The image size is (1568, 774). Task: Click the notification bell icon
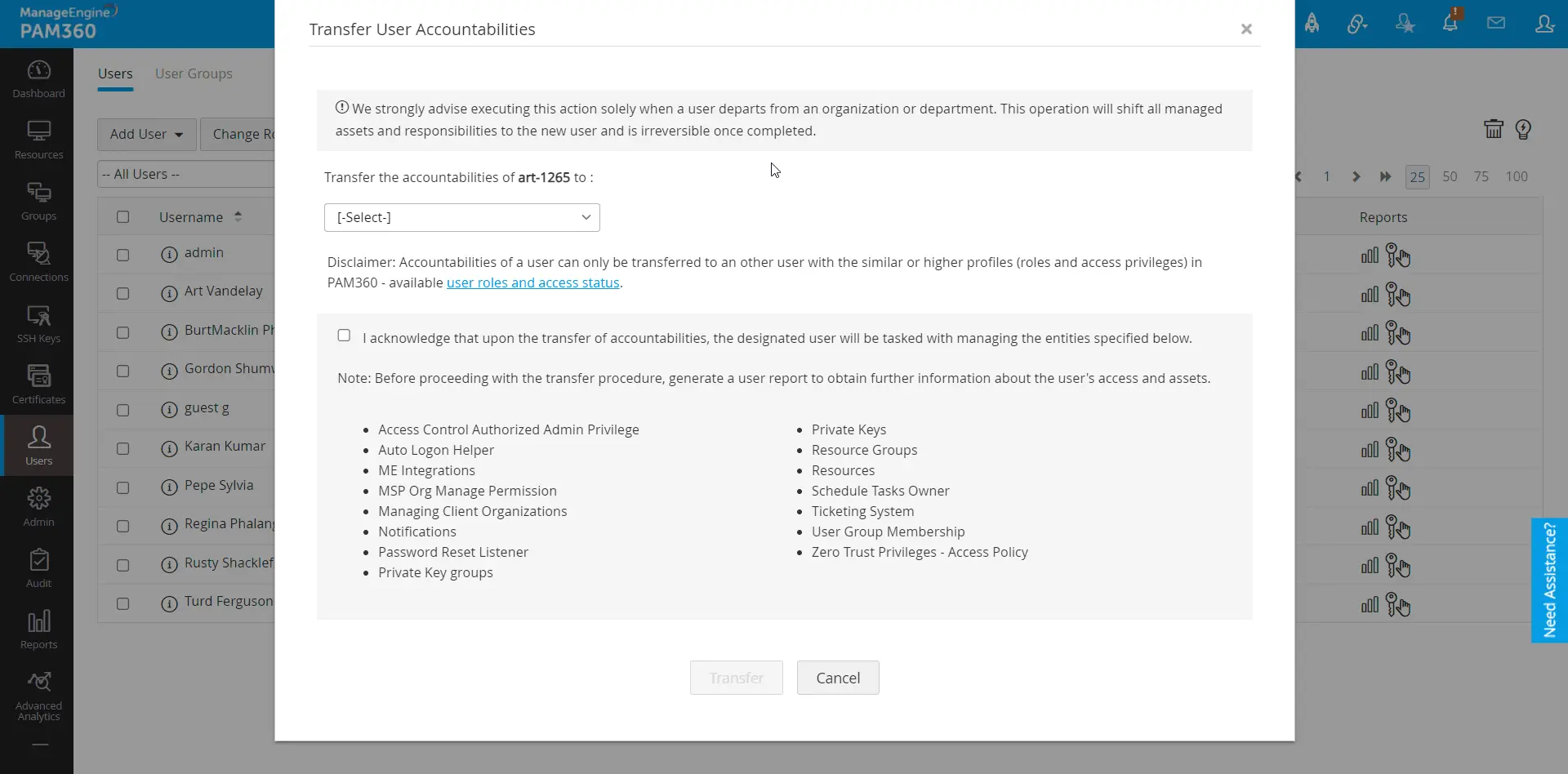(1450, 24)
